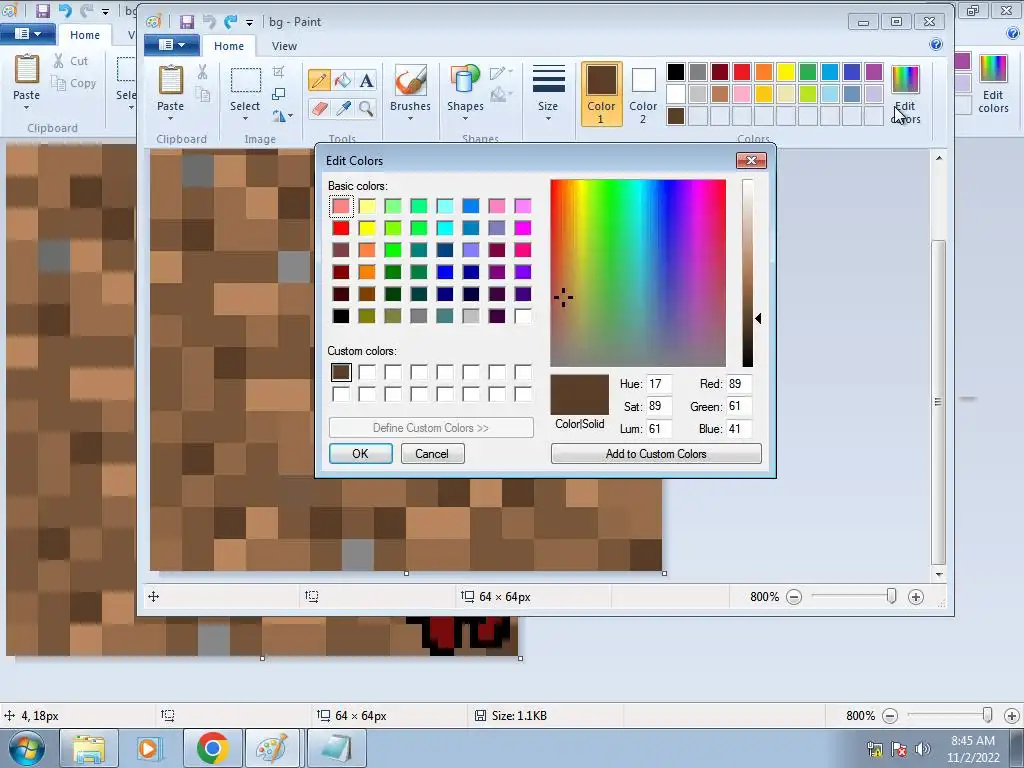
Task: Select the Text tool letter A
Action: [366, 80]
